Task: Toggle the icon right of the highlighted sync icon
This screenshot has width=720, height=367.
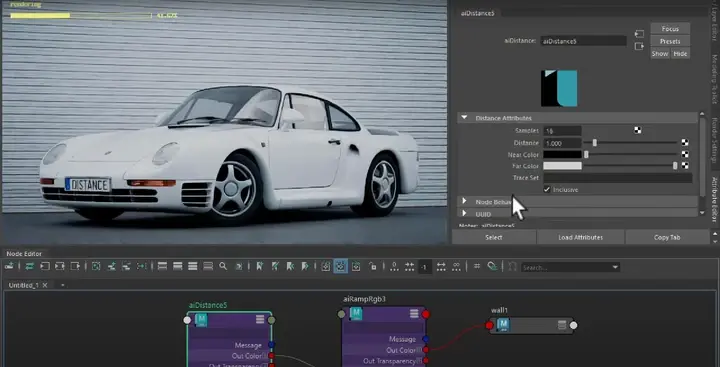Action: coord(356,266)
